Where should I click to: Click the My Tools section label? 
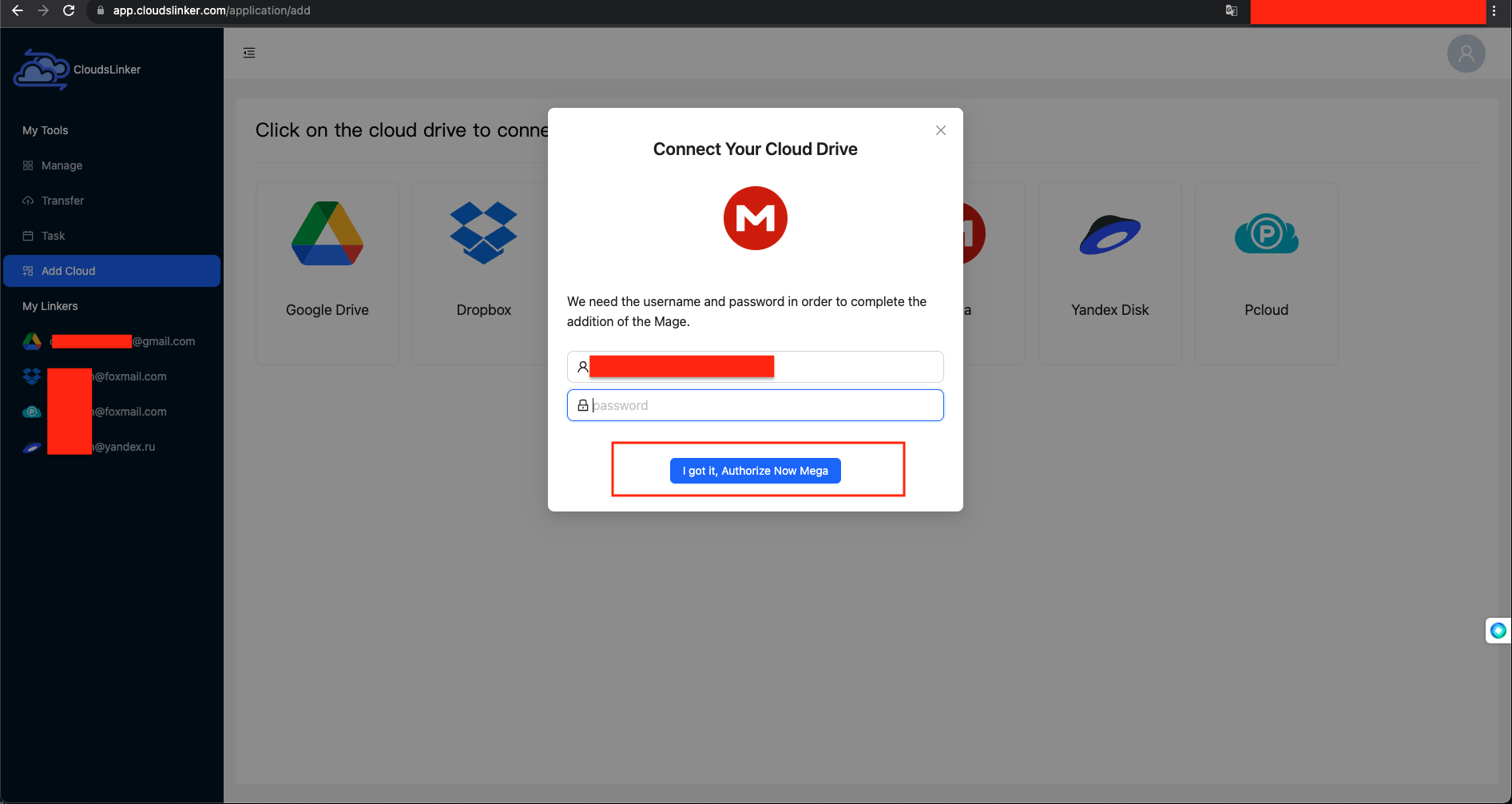[46, 130]
